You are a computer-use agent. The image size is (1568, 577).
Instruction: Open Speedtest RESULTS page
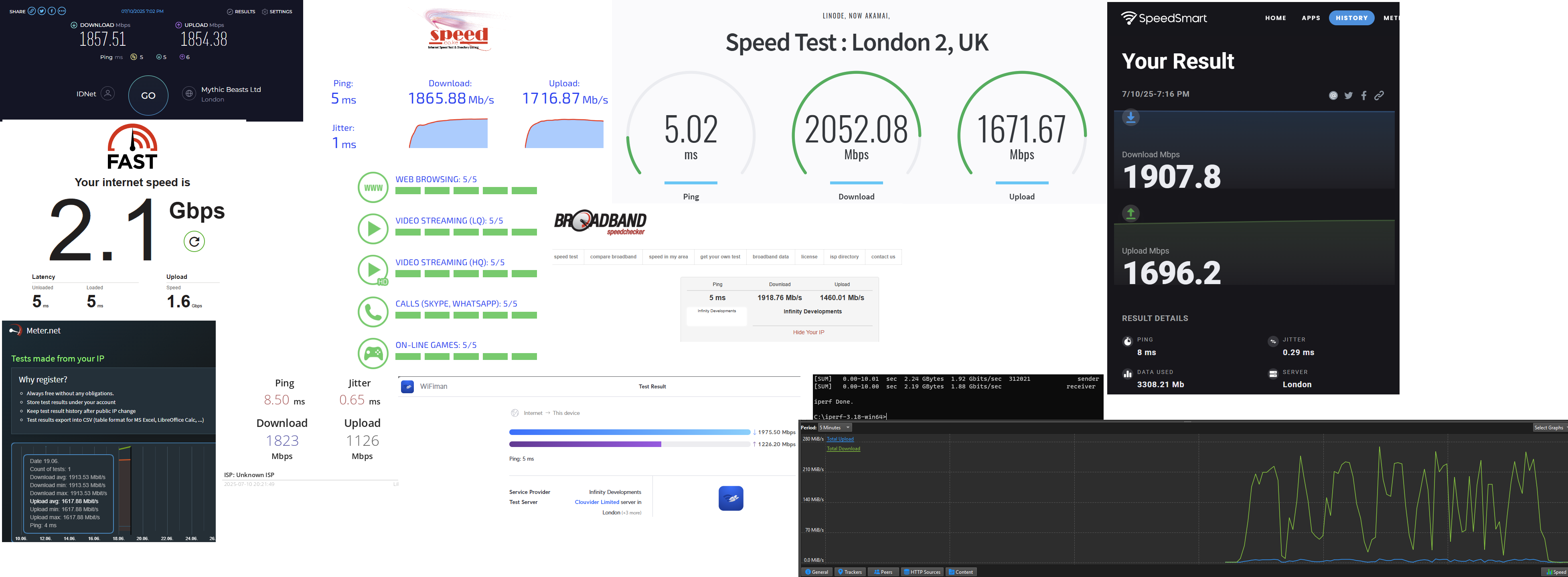point(241,12)
